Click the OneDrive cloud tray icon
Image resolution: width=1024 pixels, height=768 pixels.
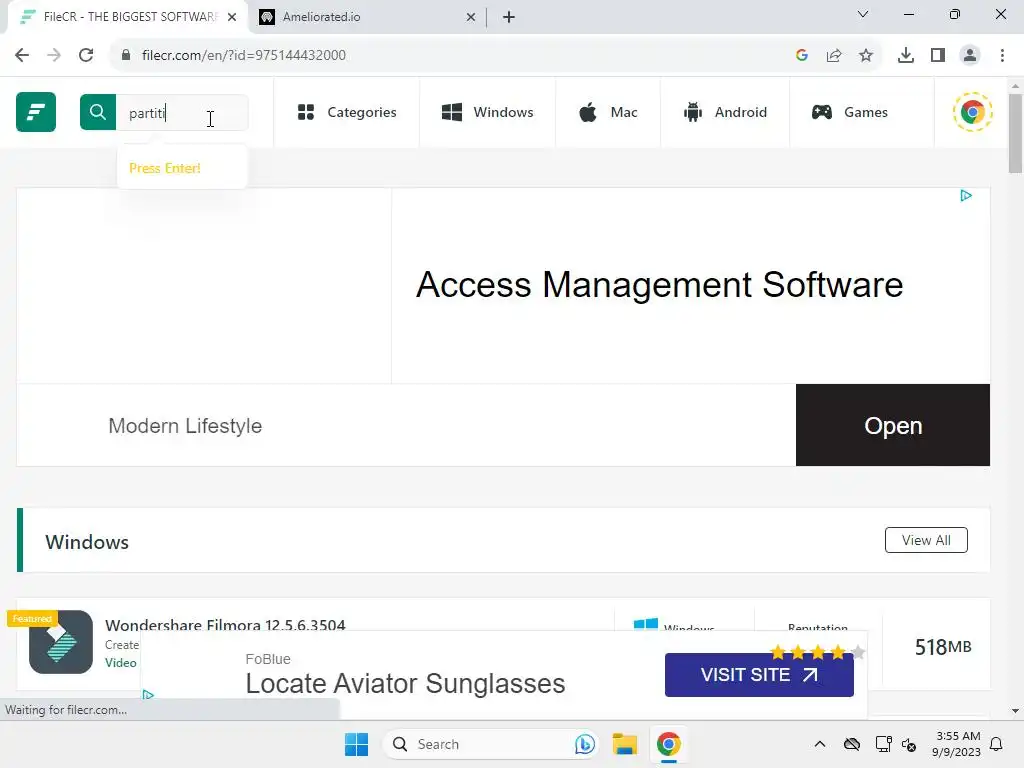click(x=852, y=744)
